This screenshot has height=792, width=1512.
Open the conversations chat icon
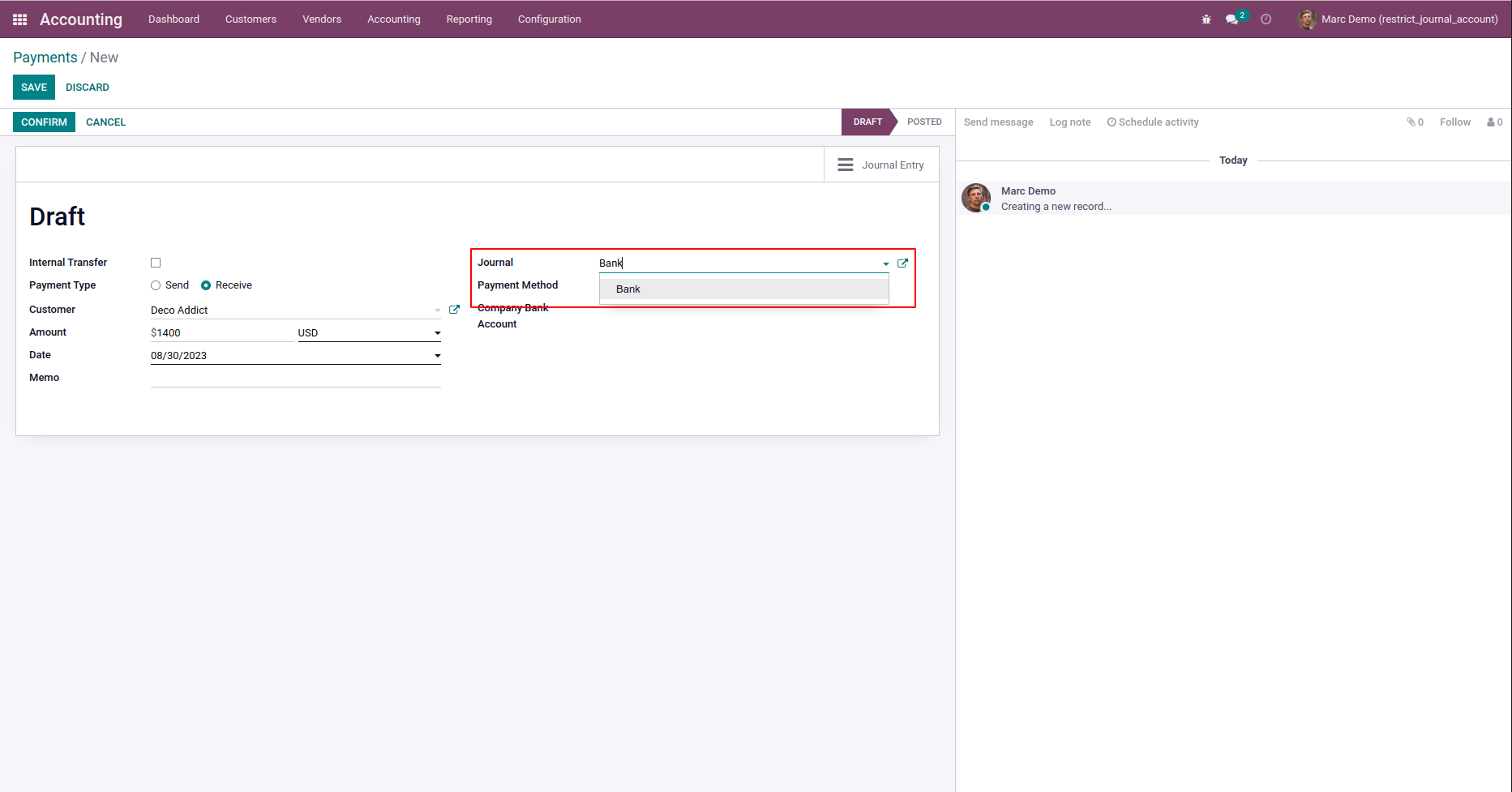1232,19
